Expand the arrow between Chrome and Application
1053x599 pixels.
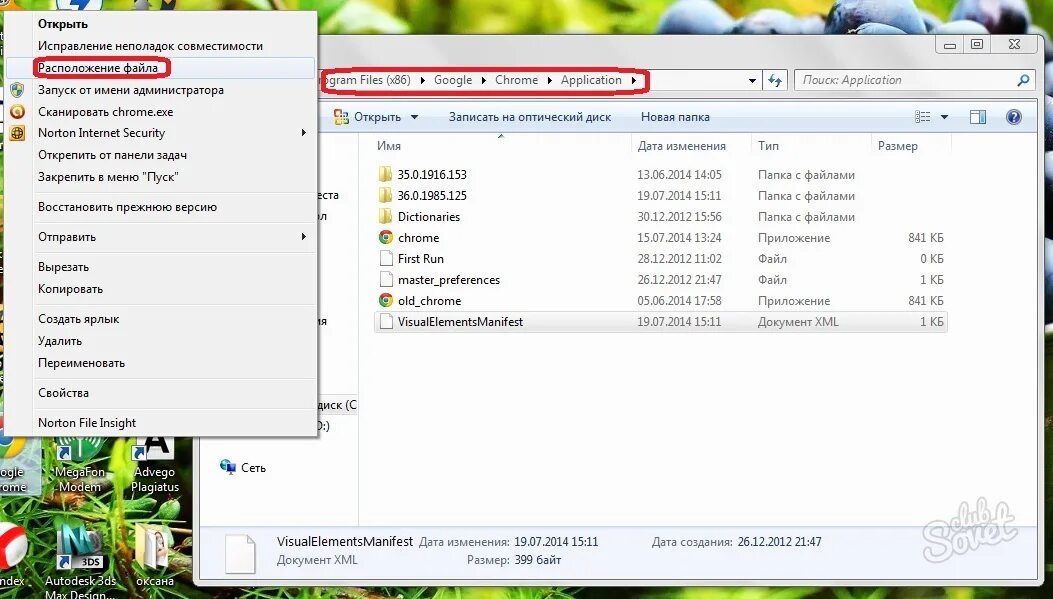(549, 80)
